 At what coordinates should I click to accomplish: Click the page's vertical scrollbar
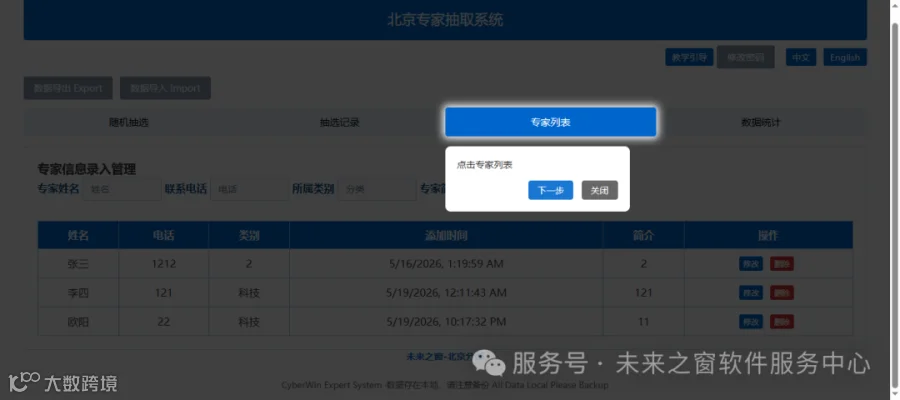pos(895,200)
